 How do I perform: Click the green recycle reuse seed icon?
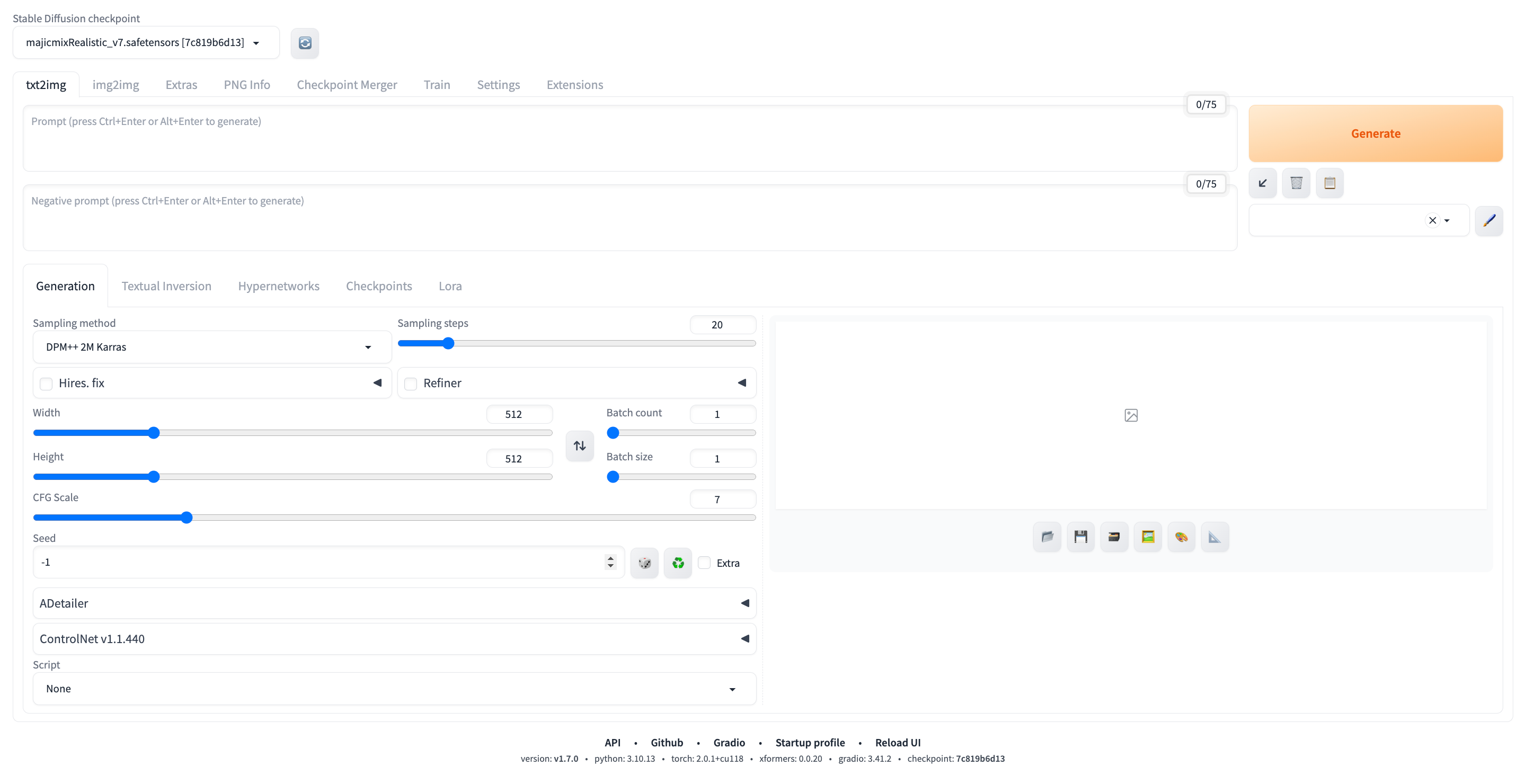tap(678, 563)
